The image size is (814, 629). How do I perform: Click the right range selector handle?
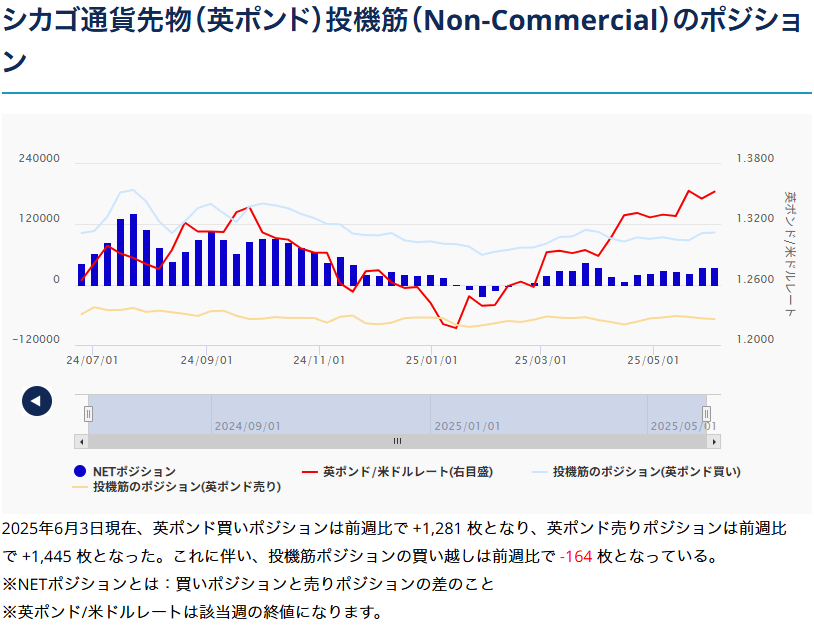[x=706, y=414]
